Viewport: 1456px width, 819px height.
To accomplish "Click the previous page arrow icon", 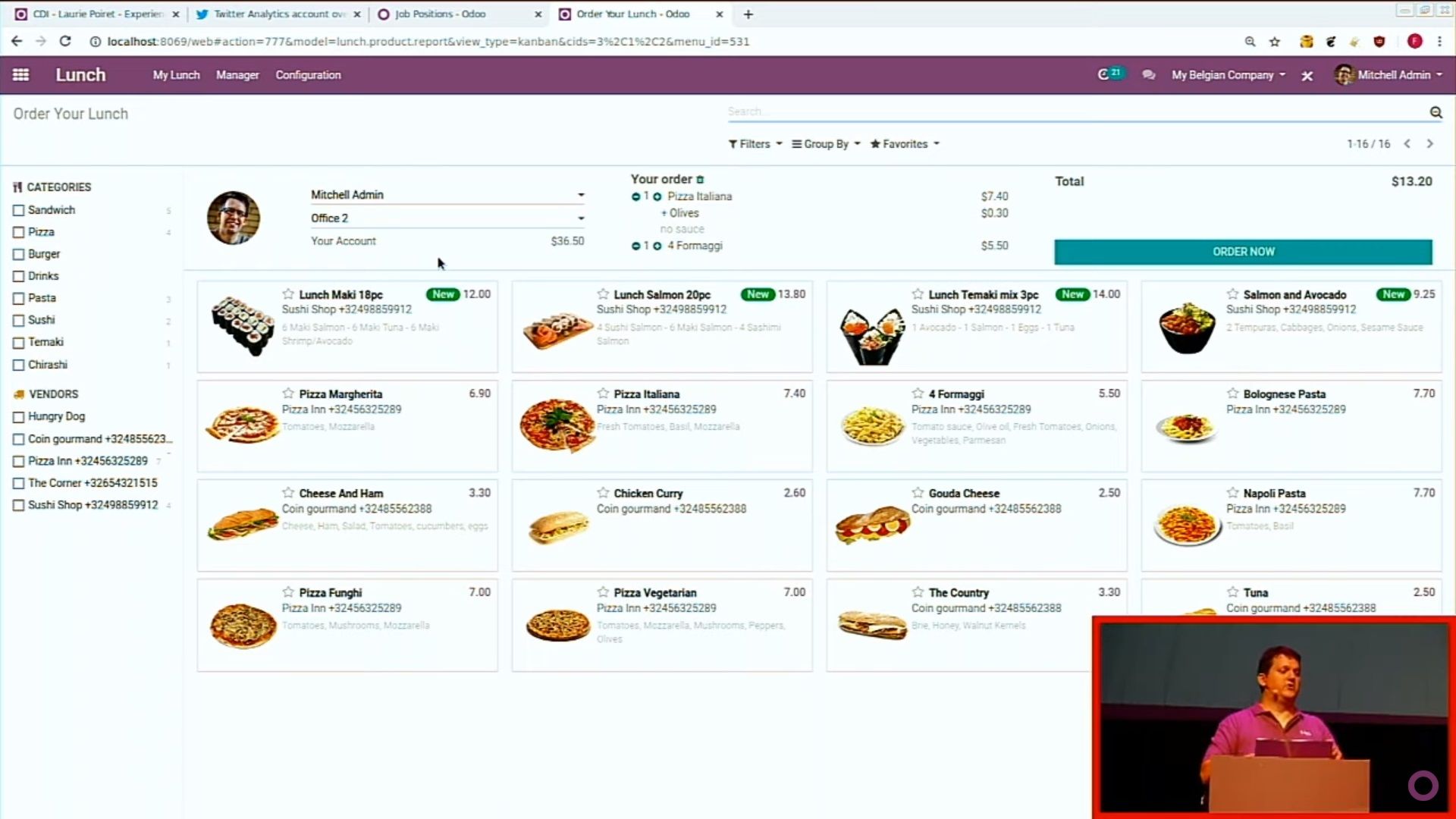I will point(1408,144).
